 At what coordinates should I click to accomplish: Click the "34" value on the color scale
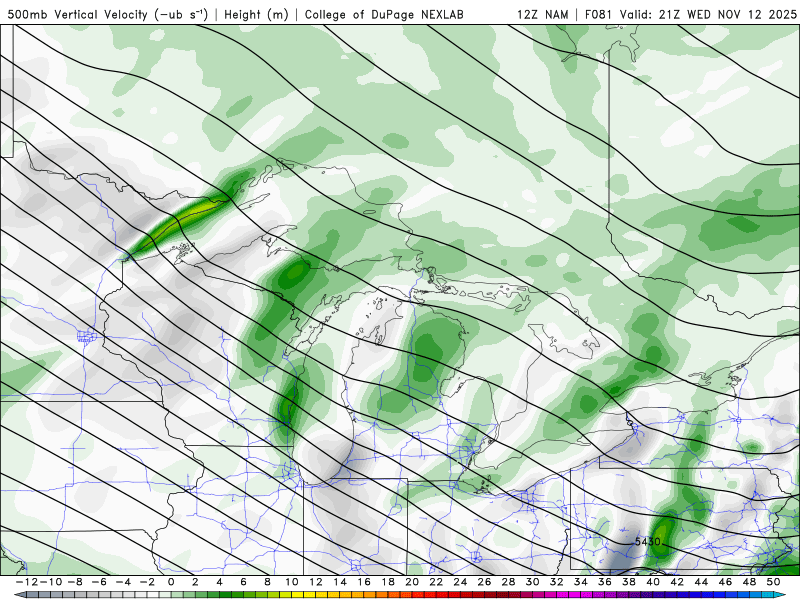tap(581, 582)
